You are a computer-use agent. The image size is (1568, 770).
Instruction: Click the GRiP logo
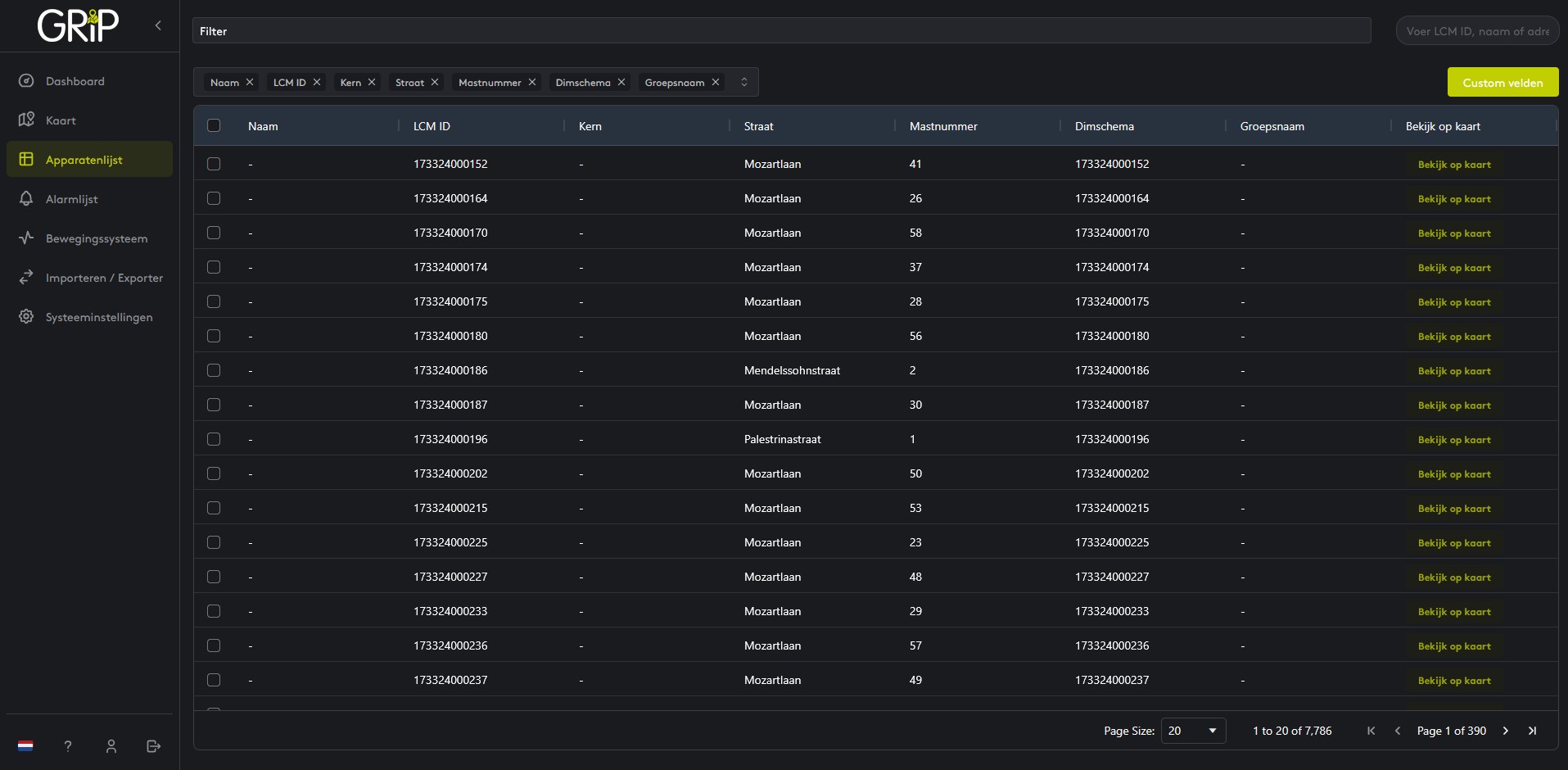(x=79, y=25)
